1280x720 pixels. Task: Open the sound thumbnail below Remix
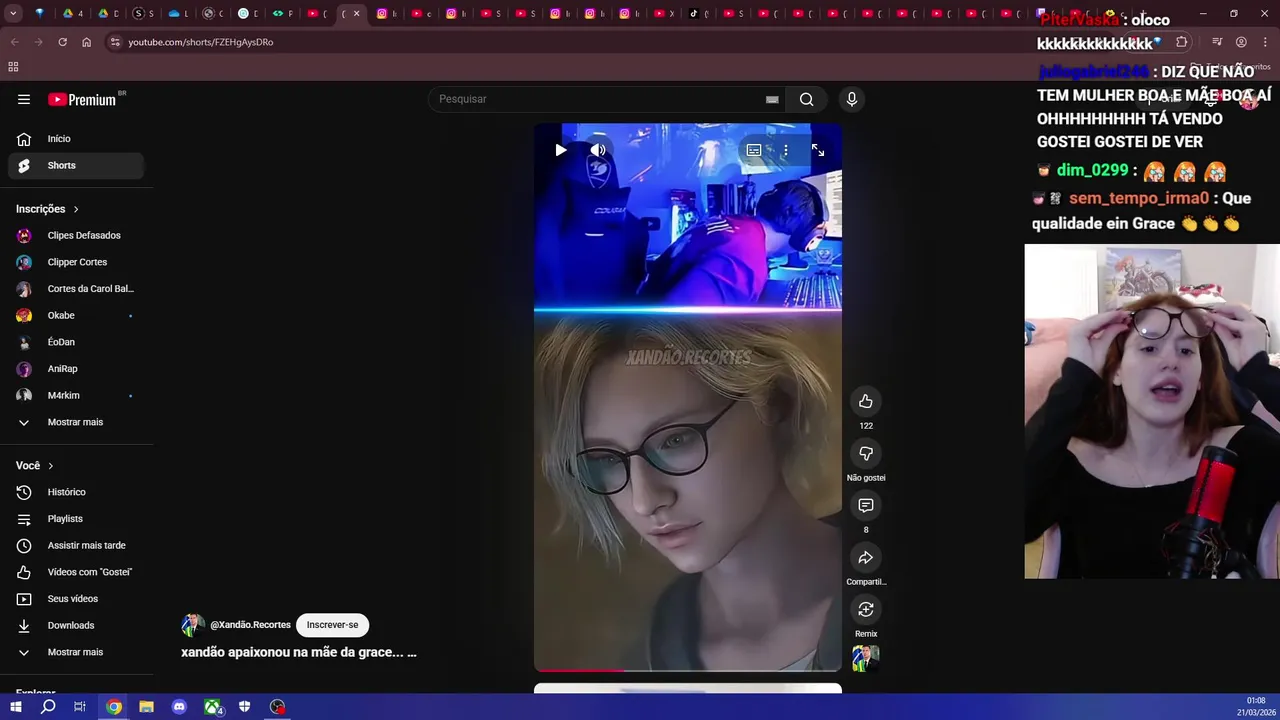(866, 658)
